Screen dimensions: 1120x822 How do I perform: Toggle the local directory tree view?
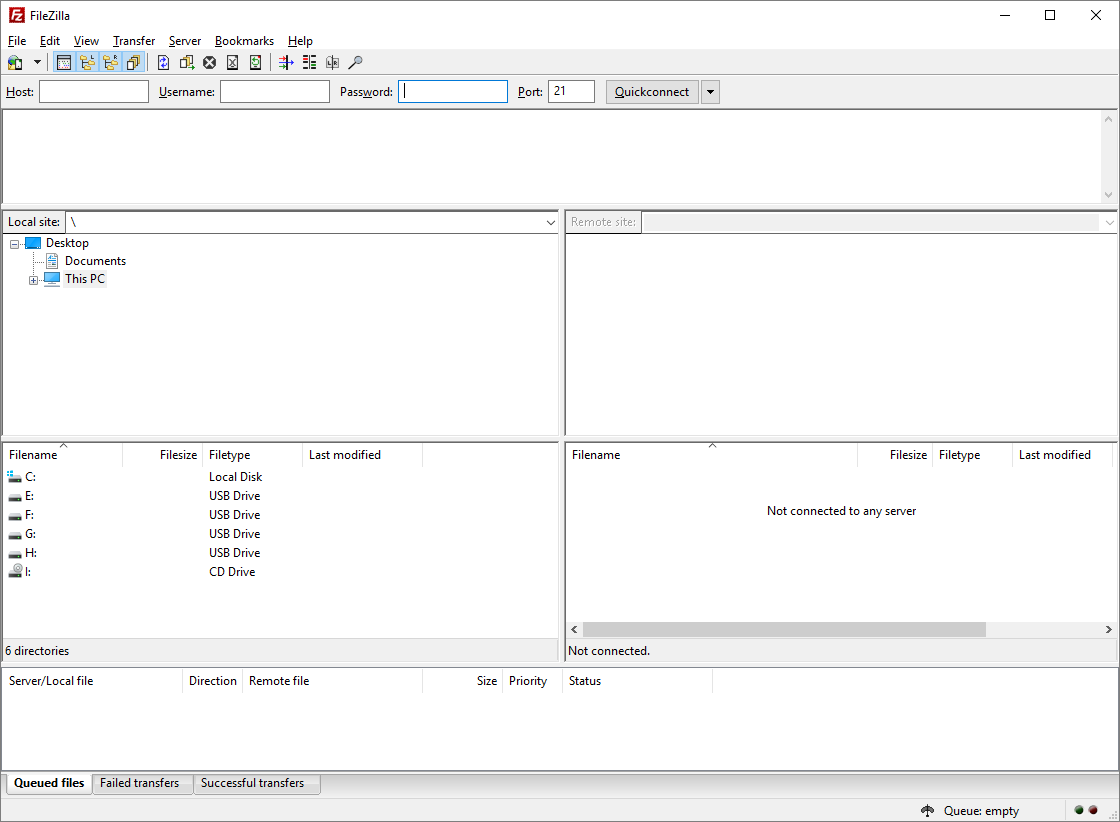pos(87,61)
